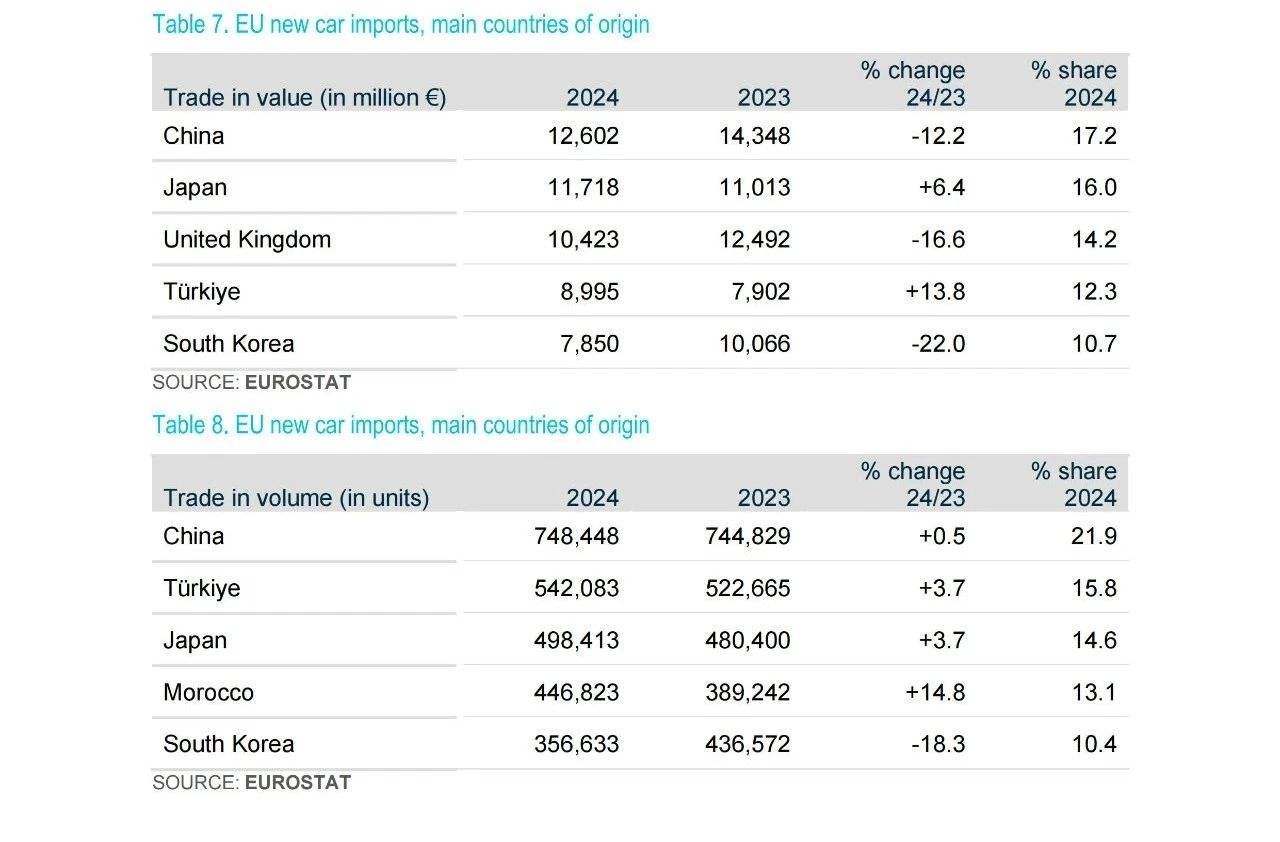This screenshot has height=842, width=1280.
Task: Click Japan's 498,413 units cell
Action: [576, 640]
